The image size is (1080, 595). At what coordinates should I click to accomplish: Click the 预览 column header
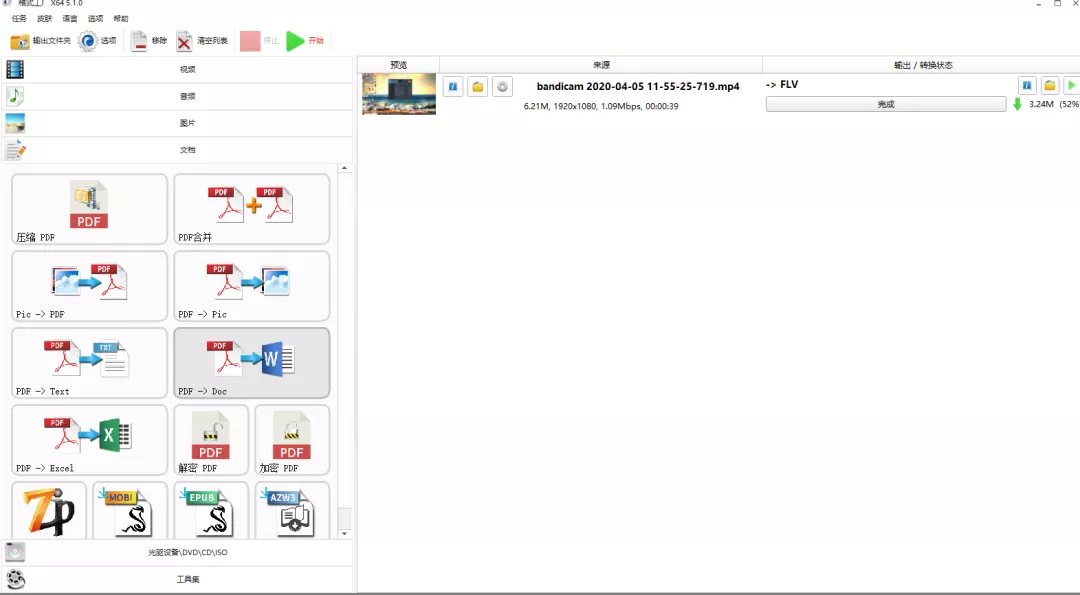coord(399,65)
